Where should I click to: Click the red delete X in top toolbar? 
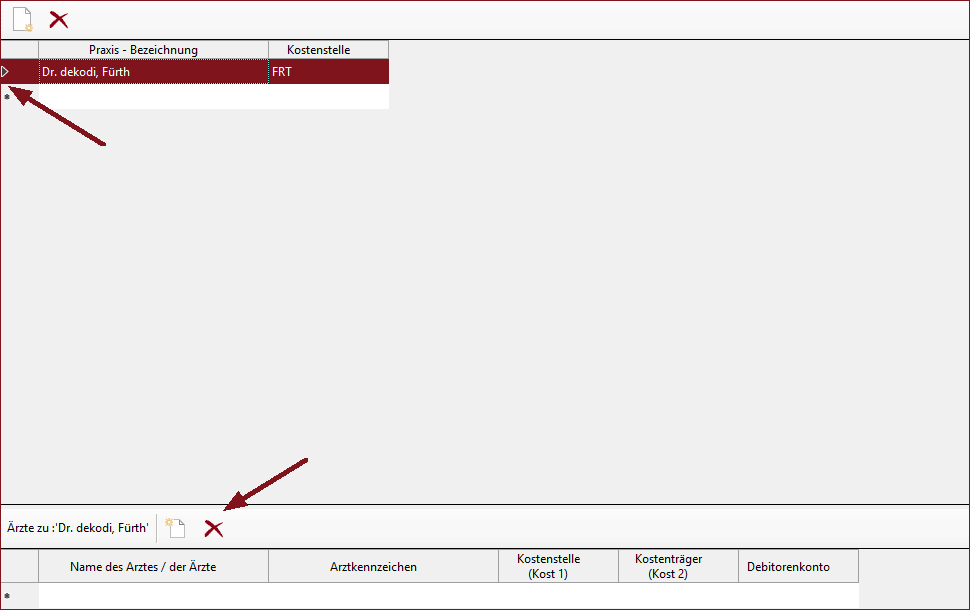(59, 19)
